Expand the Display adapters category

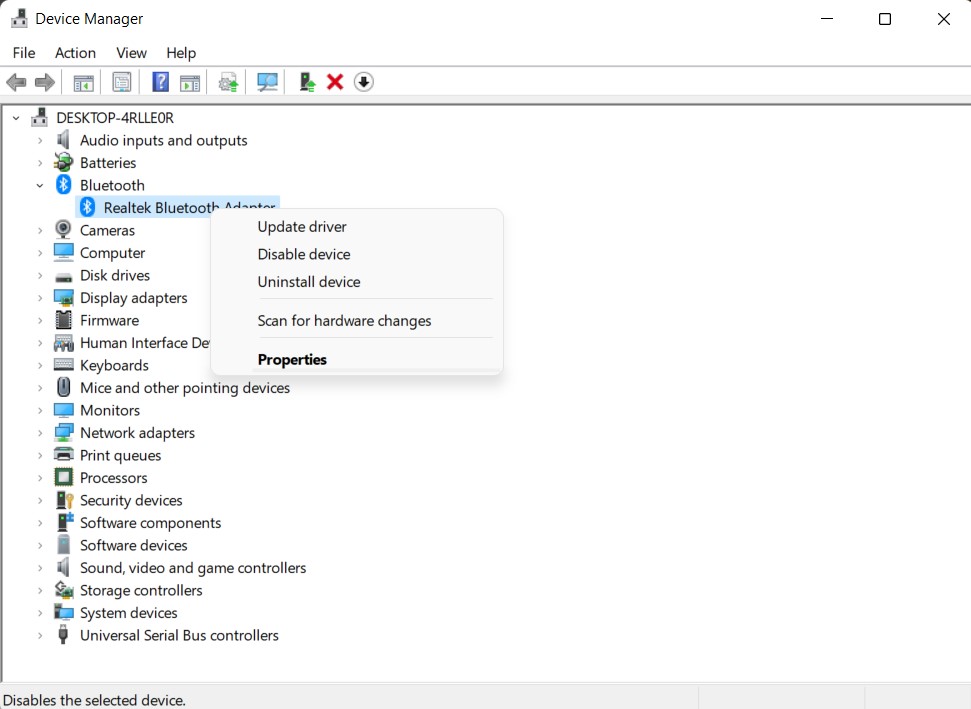pos(40,297)
